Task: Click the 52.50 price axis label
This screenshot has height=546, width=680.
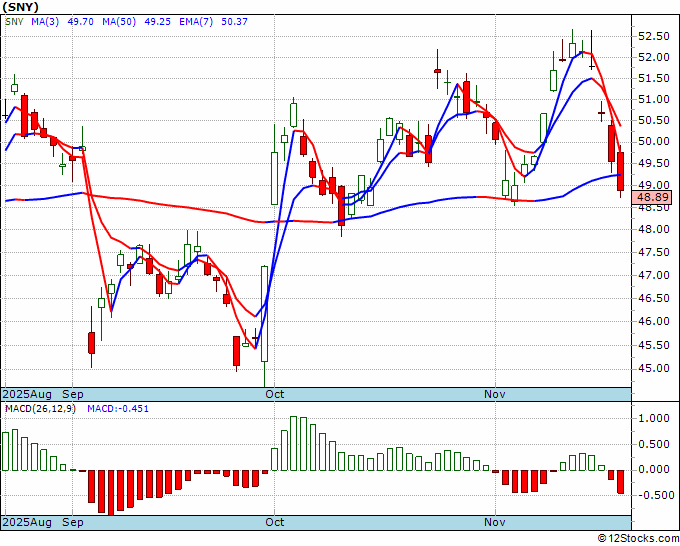Action: (x=654, y=36)
